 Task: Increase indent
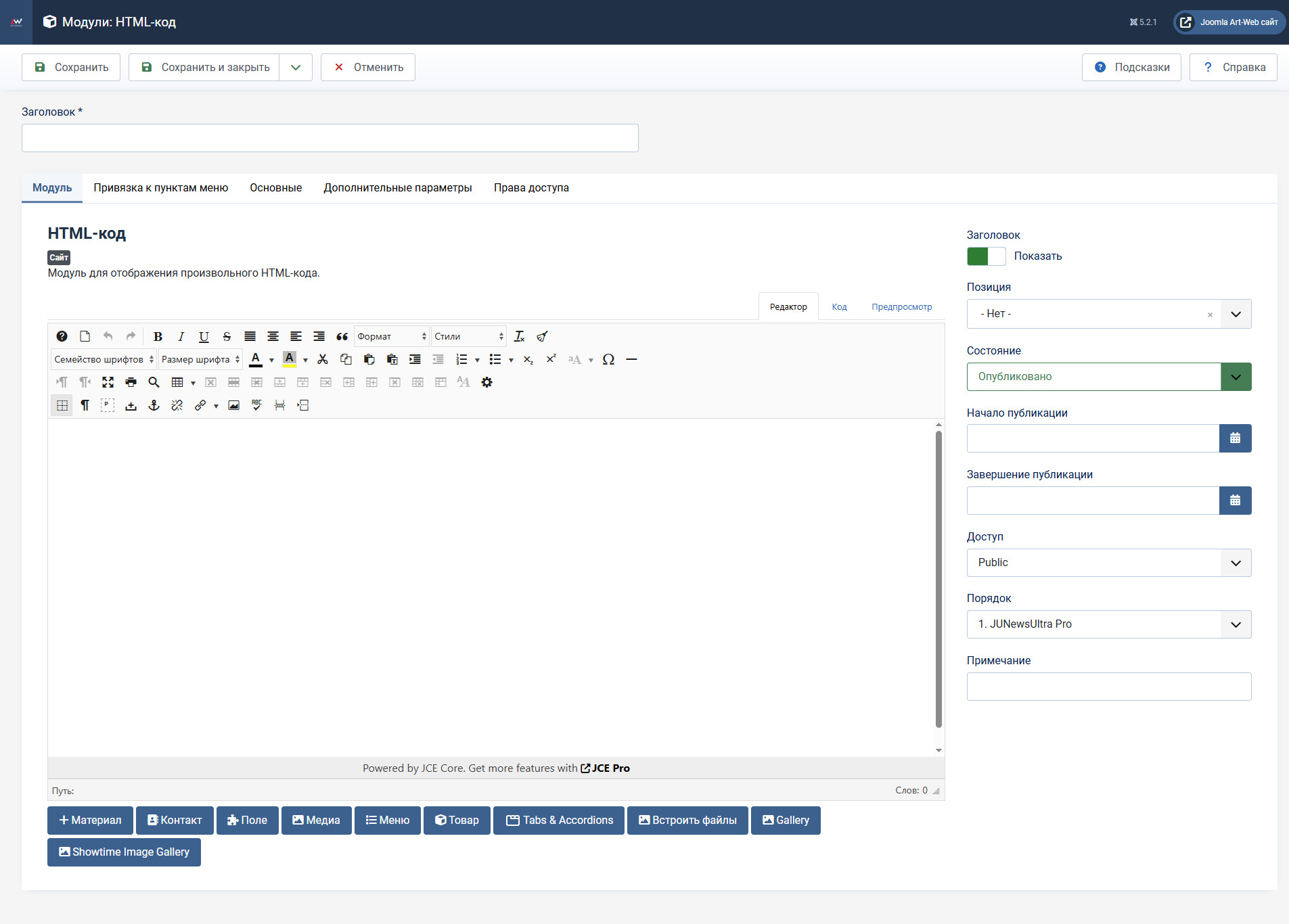coord(415,359)
